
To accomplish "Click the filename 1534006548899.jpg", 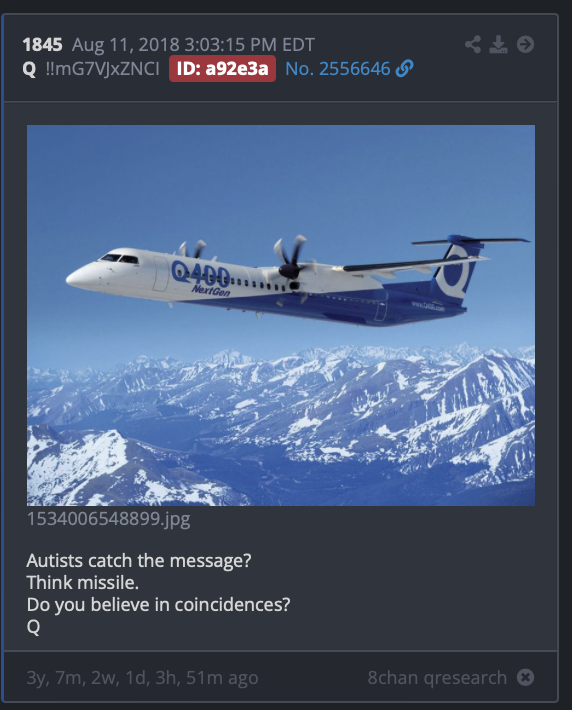I will pos(109,518).
